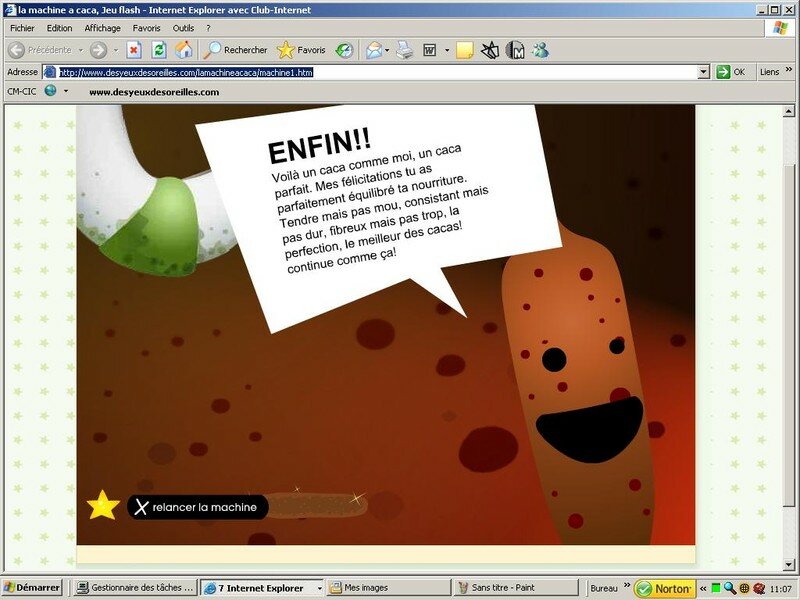Click the black-and-white sketch icon in toolbar
The width and height of the screenshot is (800, 600).
click(490, 50)
